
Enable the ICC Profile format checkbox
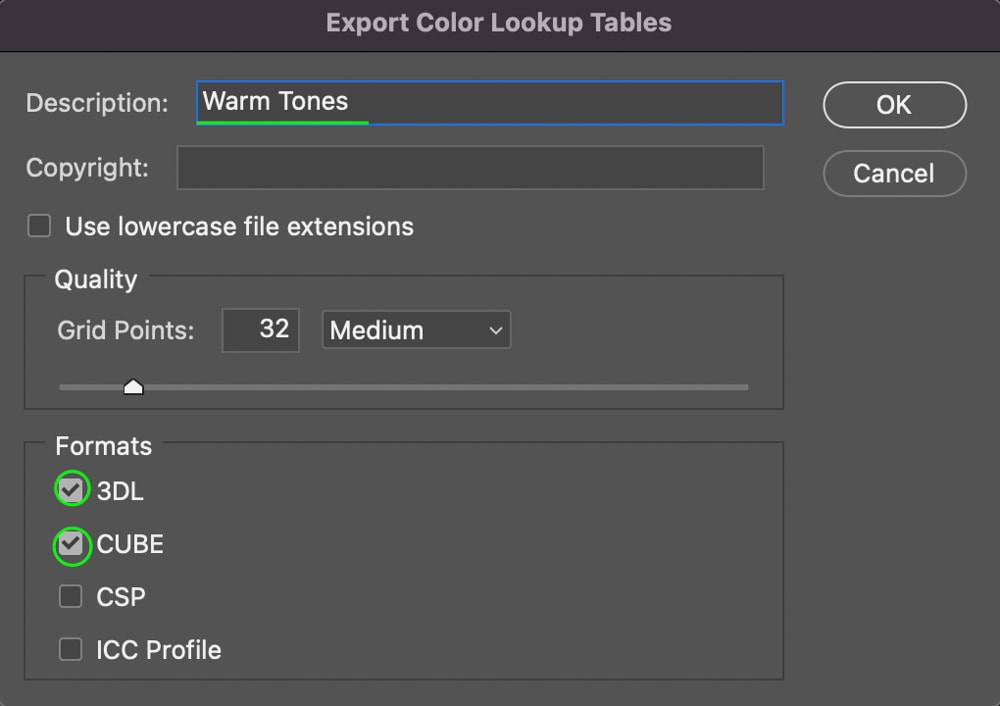click(x=71, y=650)
